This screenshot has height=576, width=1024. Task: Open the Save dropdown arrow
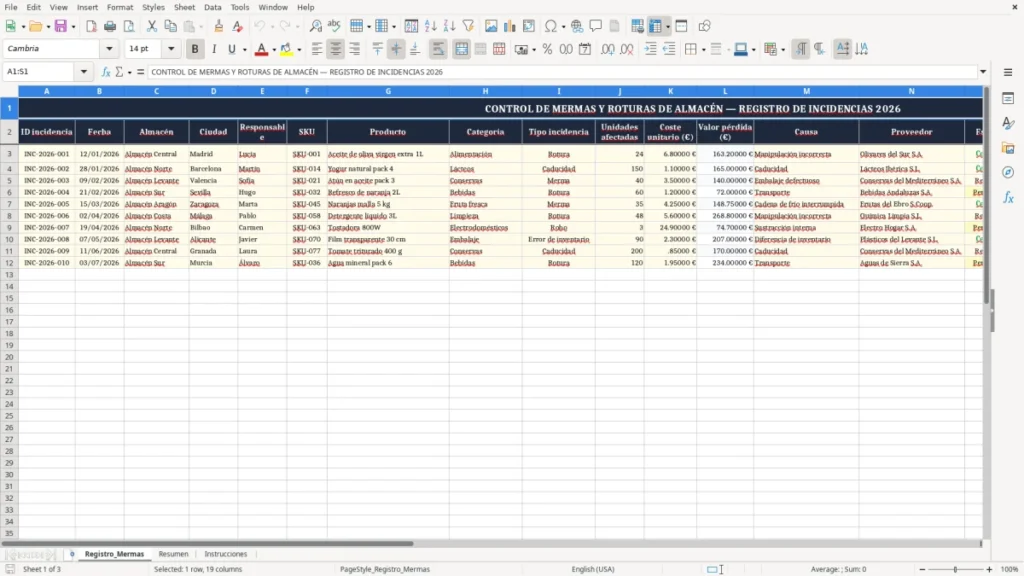click(73, 27)
